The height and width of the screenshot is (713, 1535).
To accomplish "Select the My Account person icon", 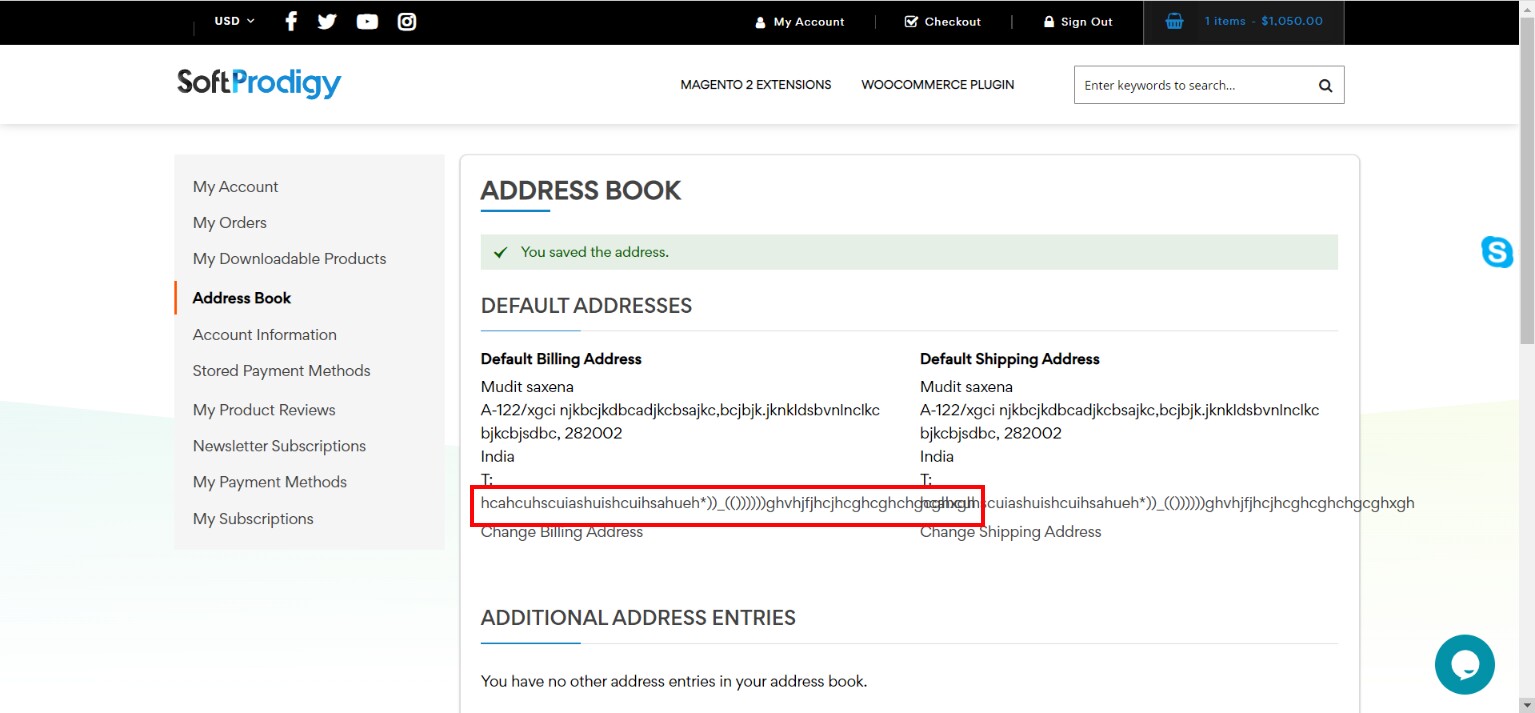I will click(759, 21).
